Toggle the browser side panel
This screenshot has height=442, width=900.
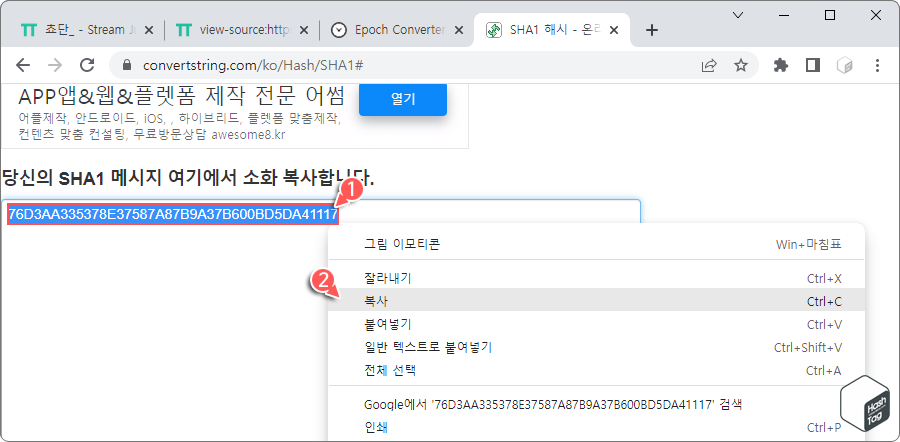(813, 65)
